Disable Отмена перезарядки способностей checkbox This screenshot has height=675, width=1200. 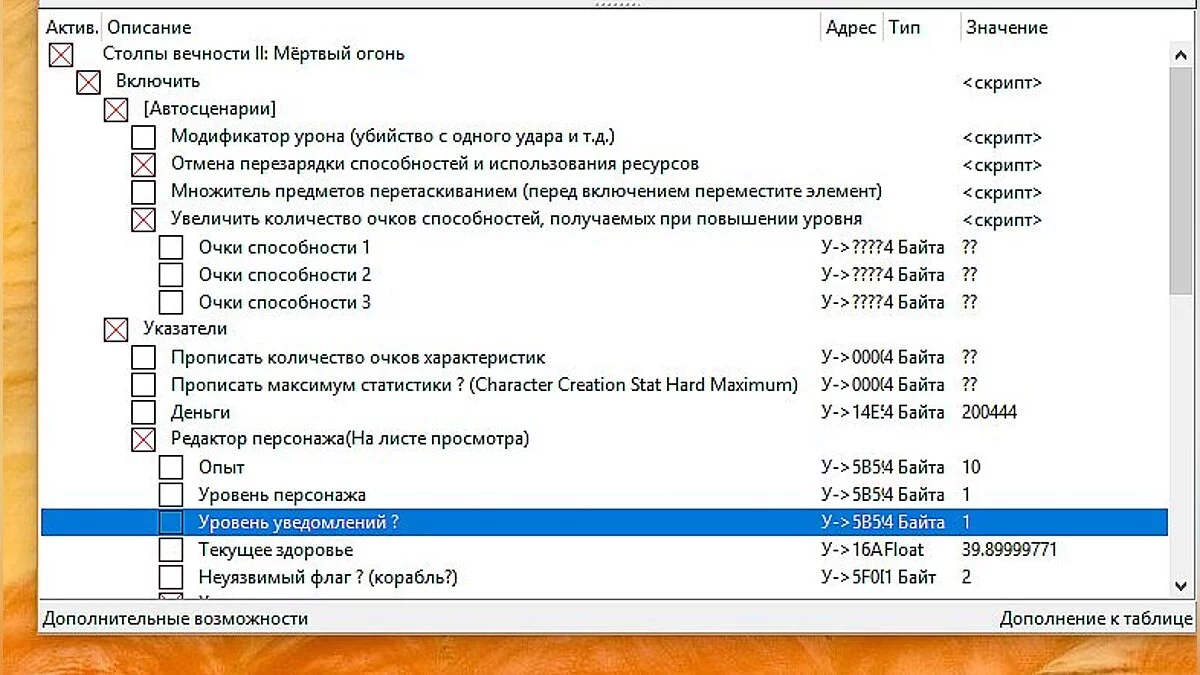[144, 164]
